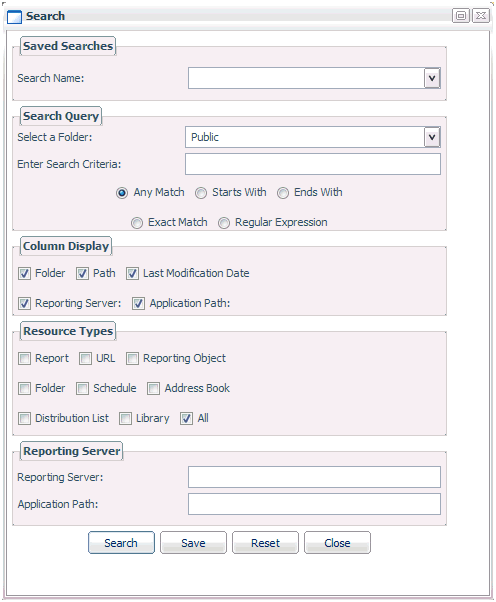Check the Distribution List resource type

tap(25, 418)
